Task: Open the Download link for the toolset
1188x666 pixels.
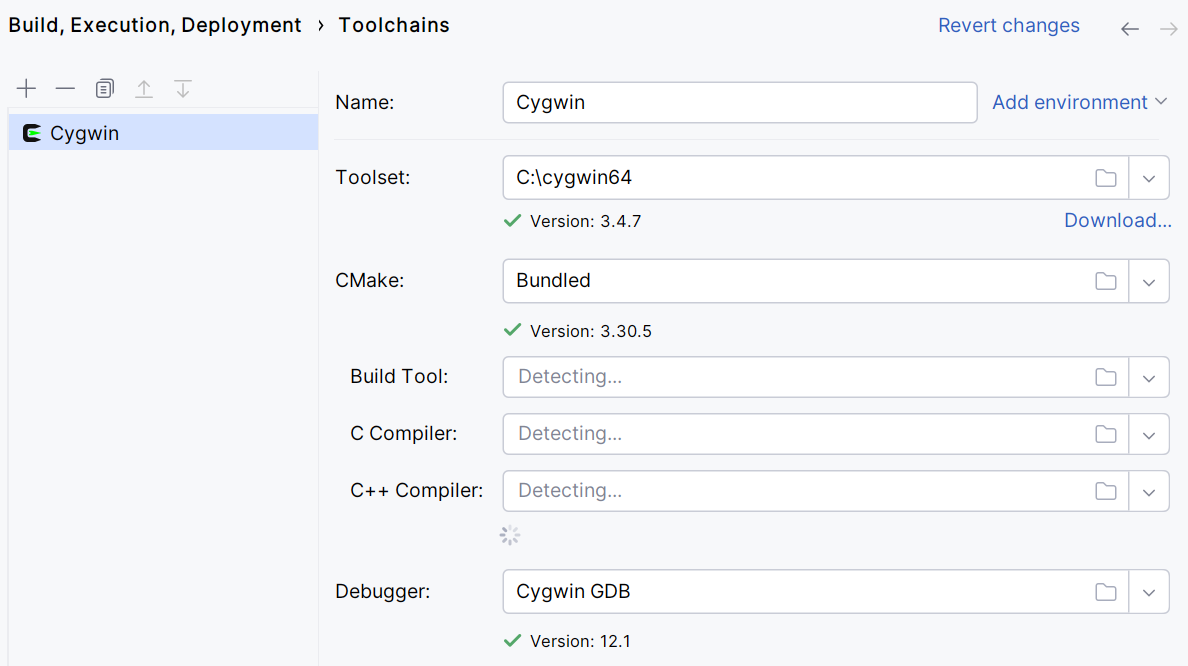Action: coord(1117,220)
